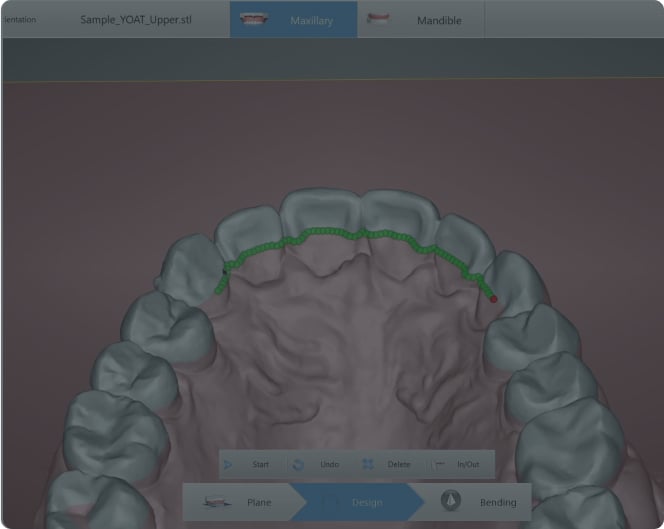664x529 pixels.
Task: Switch to the Mandible tab
Action: (x=439, y=20)
